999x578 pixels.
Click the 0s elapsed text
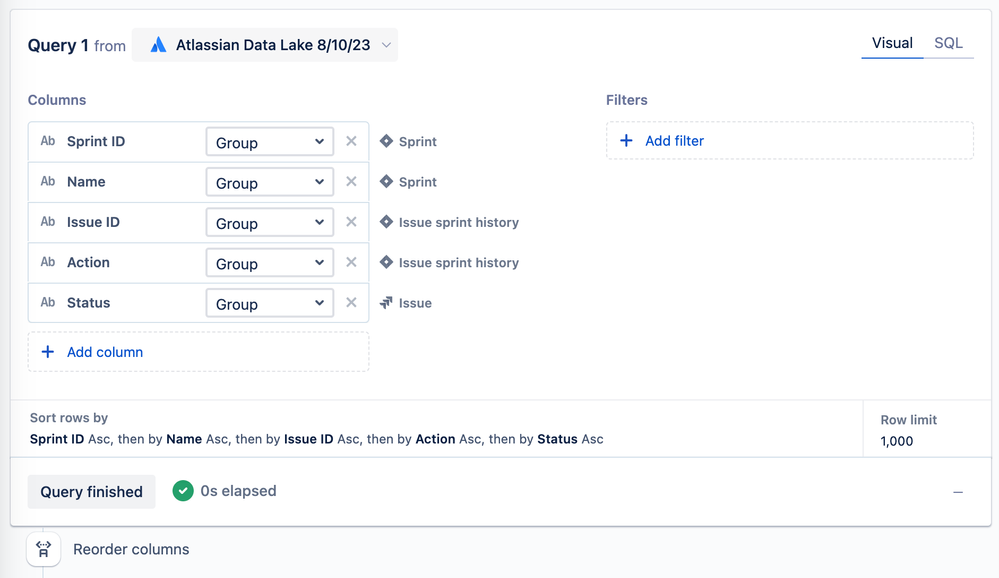tap(238, 491)
